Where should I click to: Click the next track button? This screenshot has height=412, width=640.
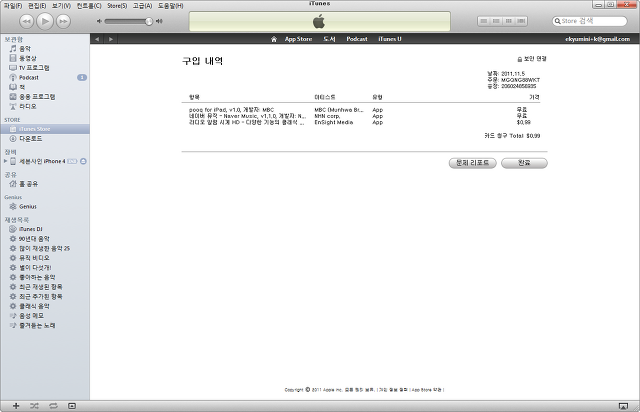pos(63,21)
